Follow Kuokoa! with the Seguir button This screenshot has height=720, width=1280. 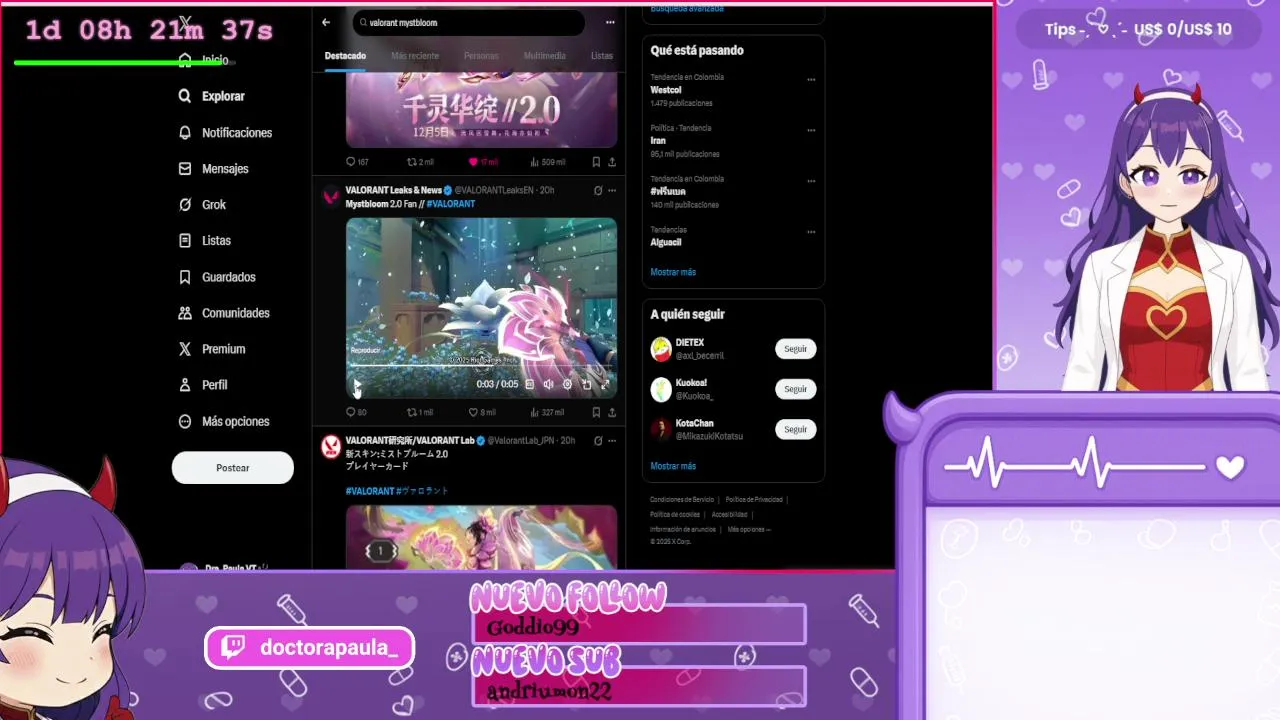tap(795, 389)
